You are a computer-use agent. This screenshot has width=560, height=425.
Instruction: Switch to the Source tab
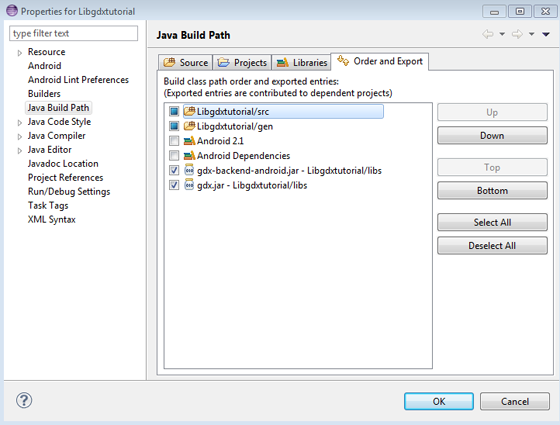point(185,62)
